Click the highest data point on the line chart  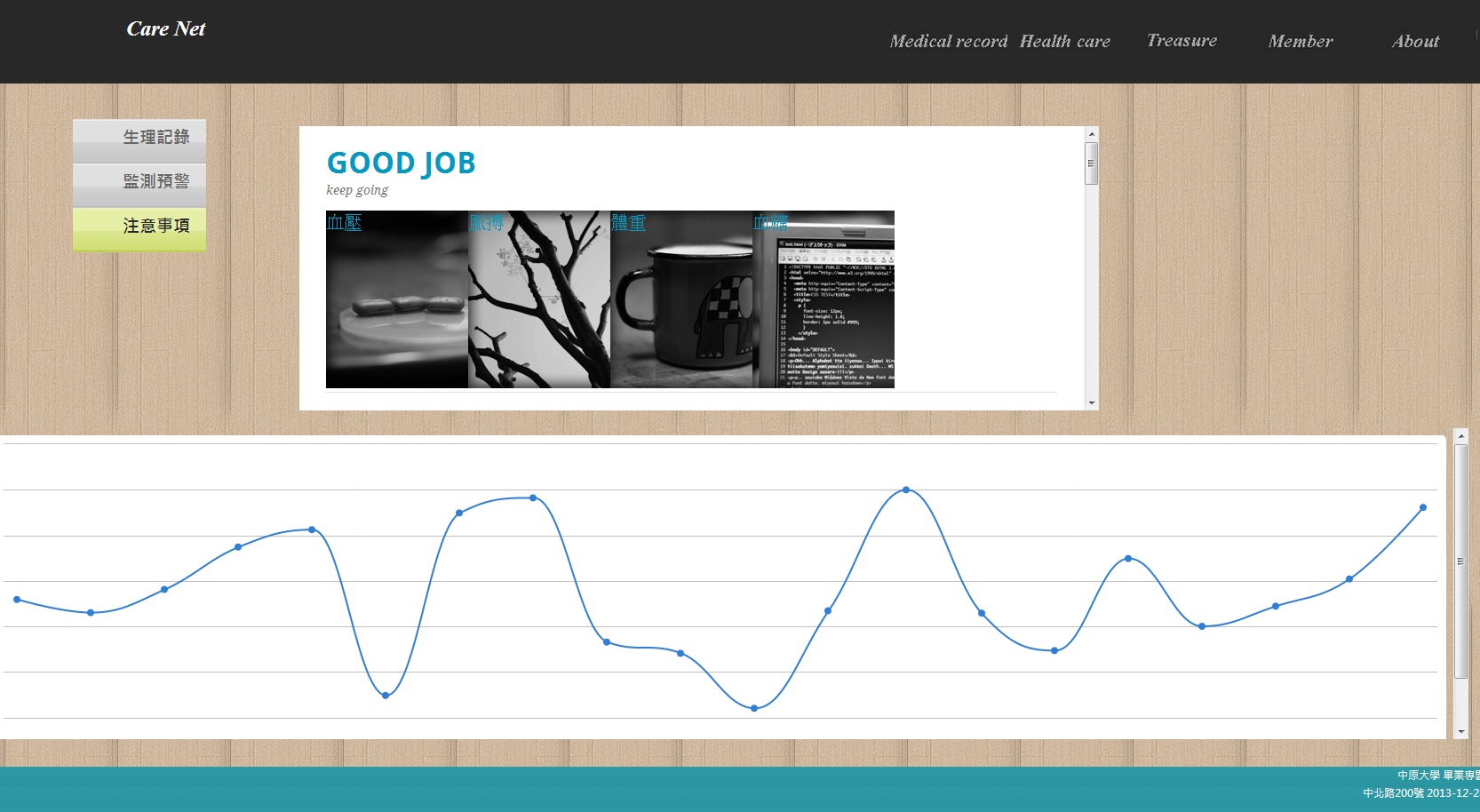tap(906, 490)
